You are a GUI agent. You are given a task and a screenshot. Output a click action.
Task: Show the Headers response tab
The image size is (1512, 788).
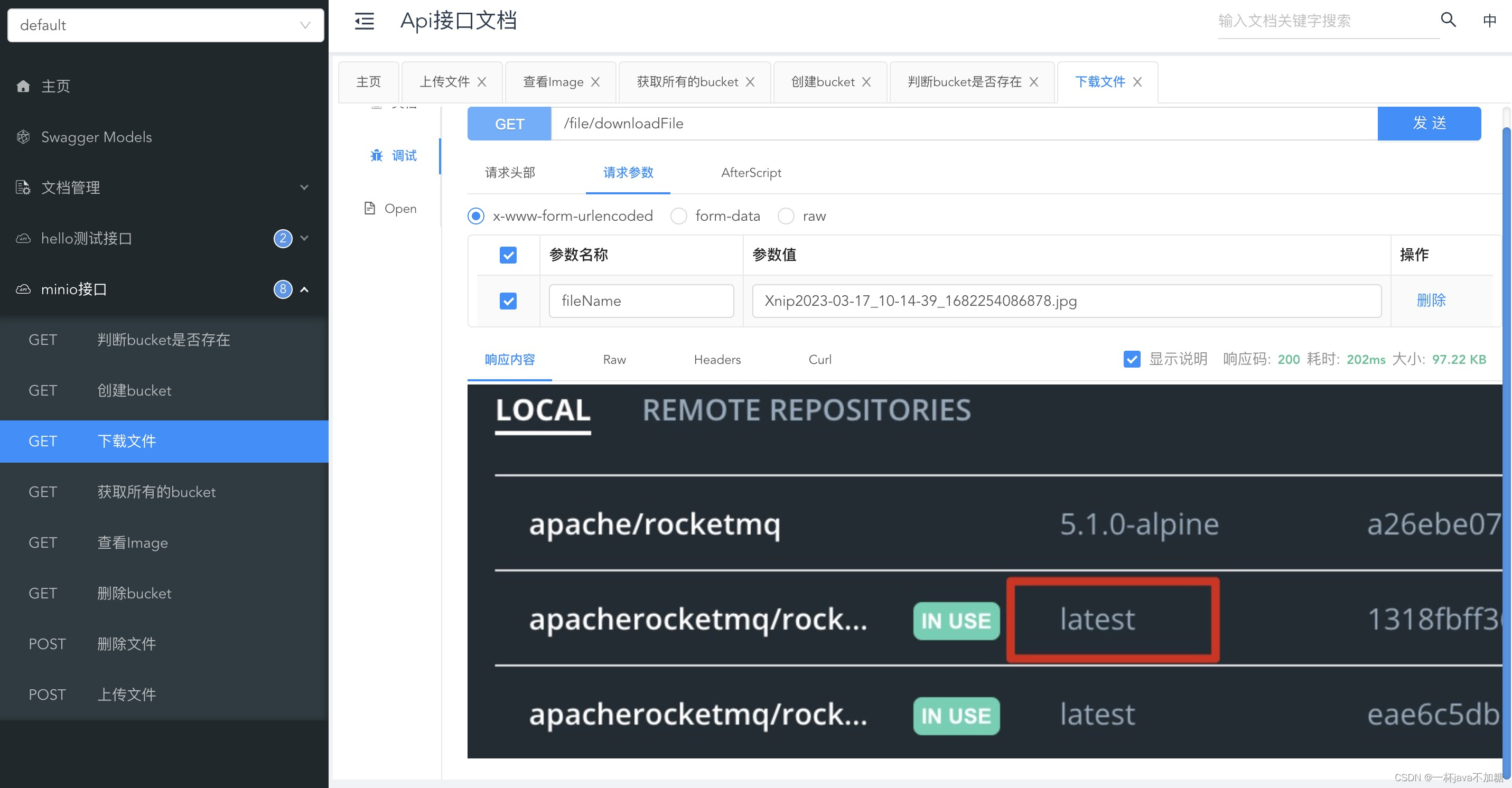tap(717, 360)
